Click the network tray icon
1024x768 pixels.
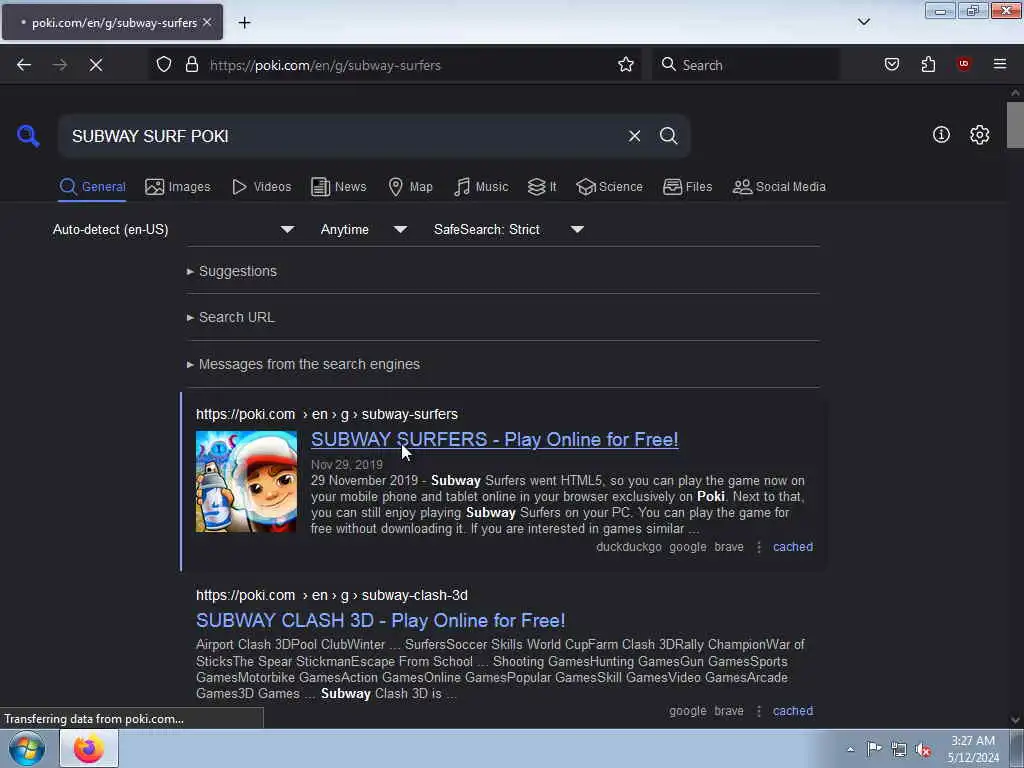[899, 750]
